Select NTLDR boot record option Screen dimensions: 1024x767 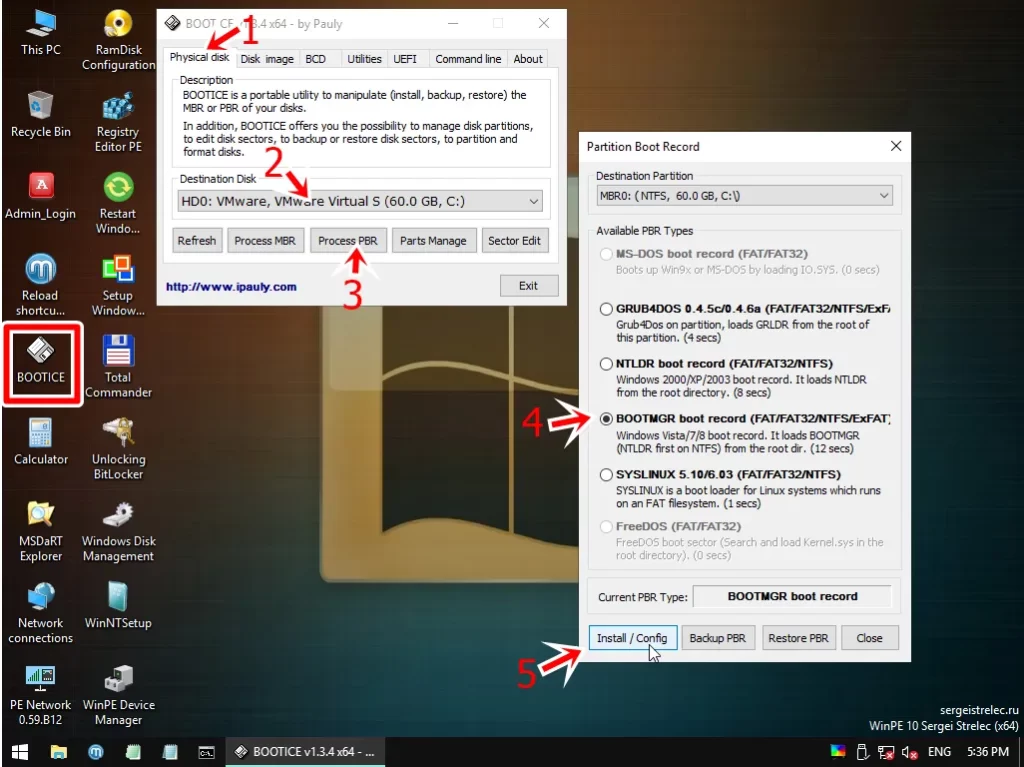(x=606, y=364)
